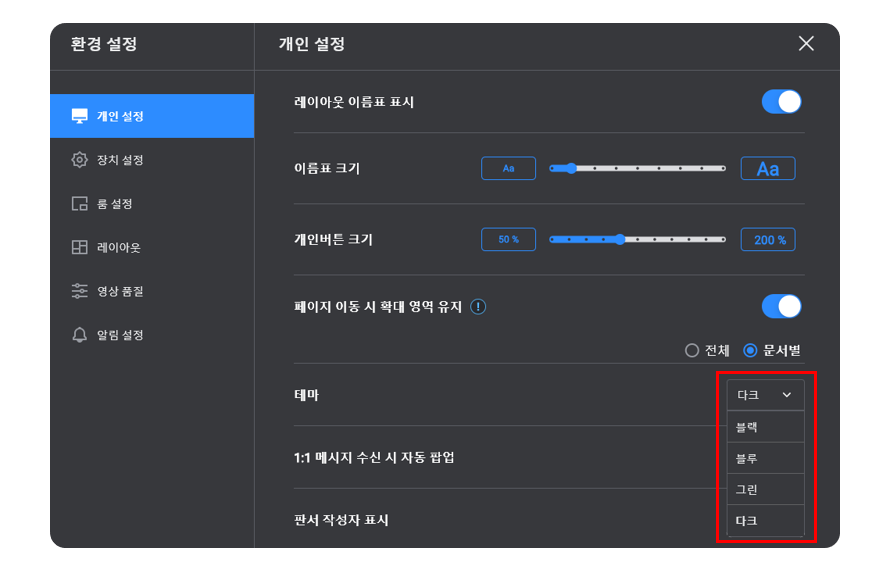
Task: Close the 환경 설정 dialog with X
Action: click(x=806, y=44)
